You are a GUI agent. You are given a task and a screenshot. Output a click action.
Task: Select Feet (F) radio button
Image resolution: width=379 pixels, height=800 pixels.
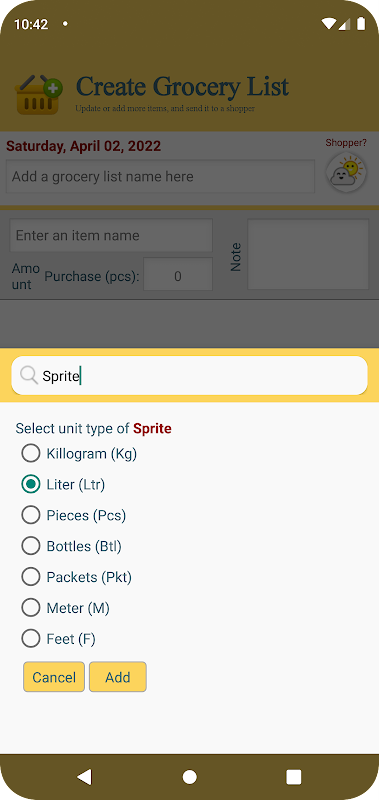[x=59, y=639]
